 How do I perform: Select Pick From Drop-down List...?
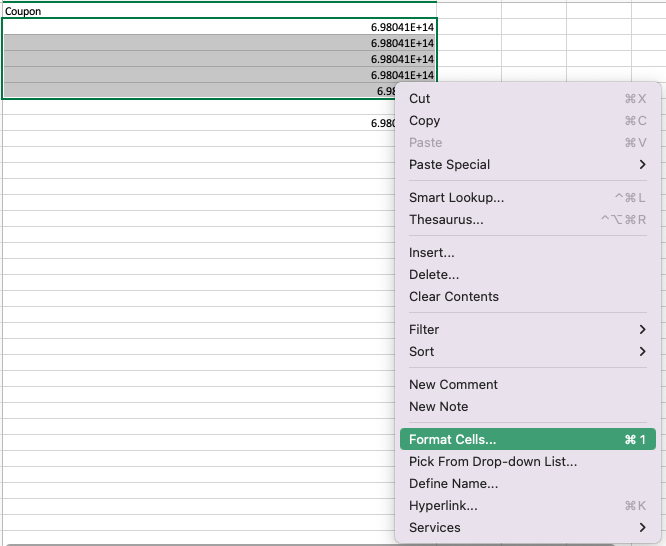click(492, 462)
